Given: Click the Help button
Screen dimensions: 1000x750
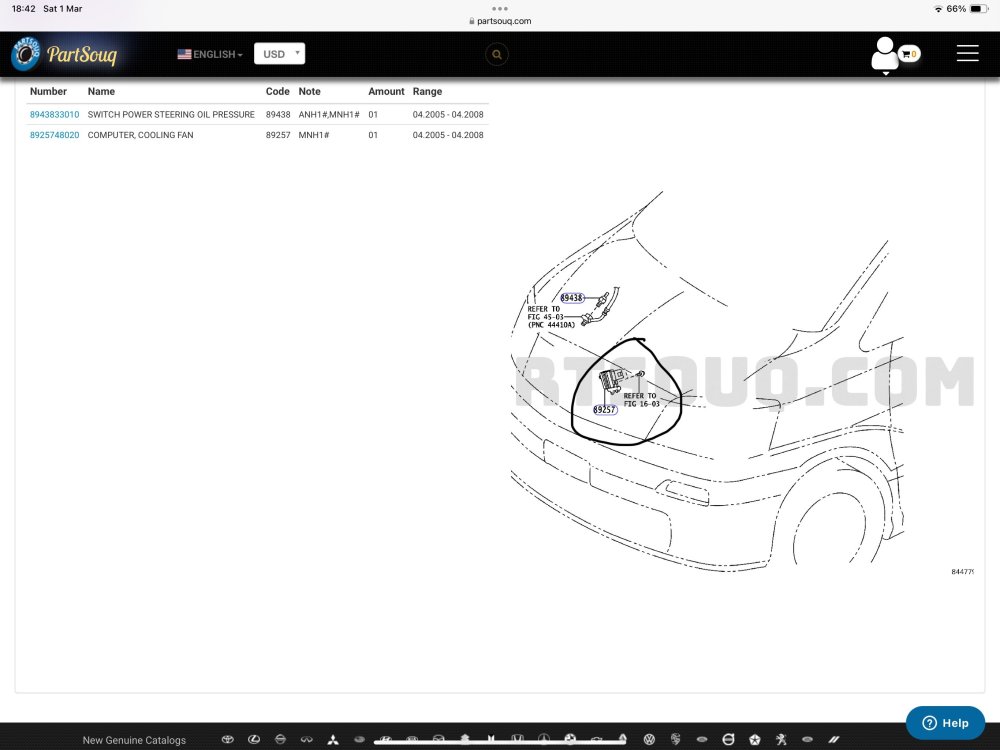Looking at the screenshot, I should (945, 723).
